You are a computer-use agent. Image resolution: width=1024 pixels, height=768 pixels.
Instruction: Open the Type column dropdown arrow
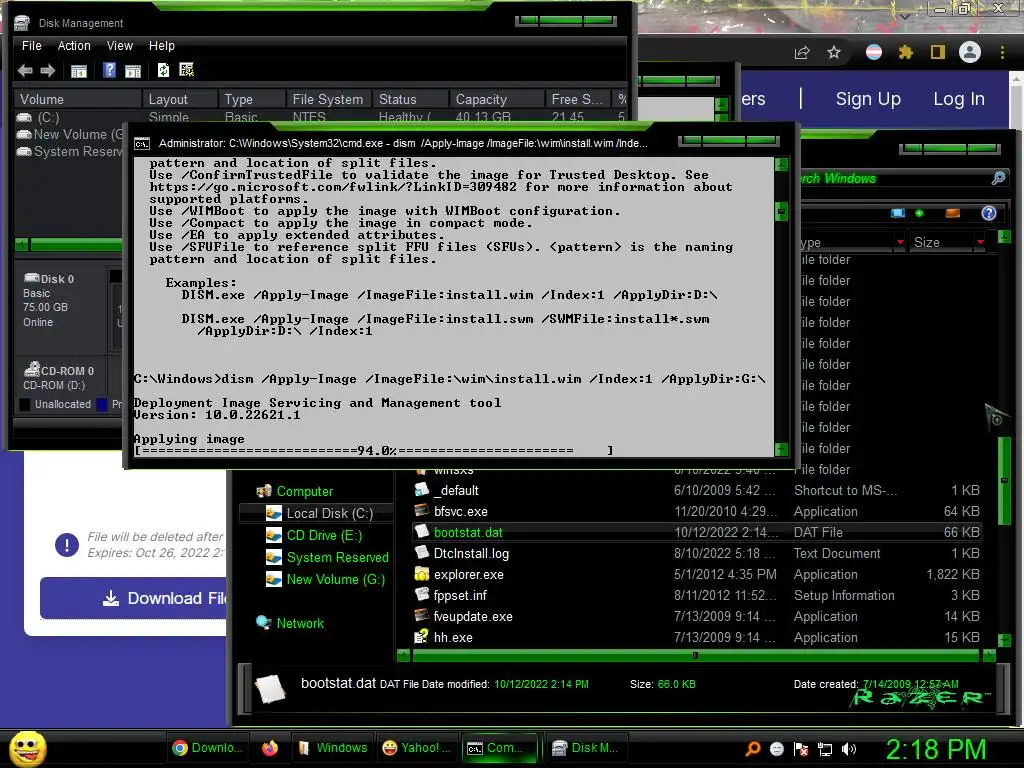900,242
